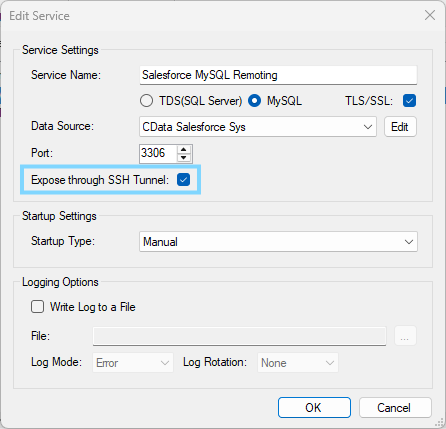The image size is (446, 429).
Task: Click the file browse ellipsis button
Action: [405, 336]
